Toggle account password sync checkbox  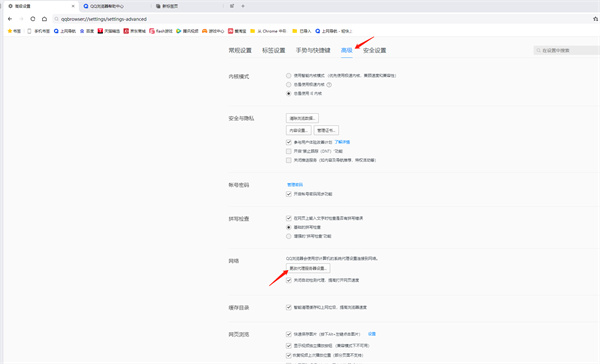[x=289, y=194]
